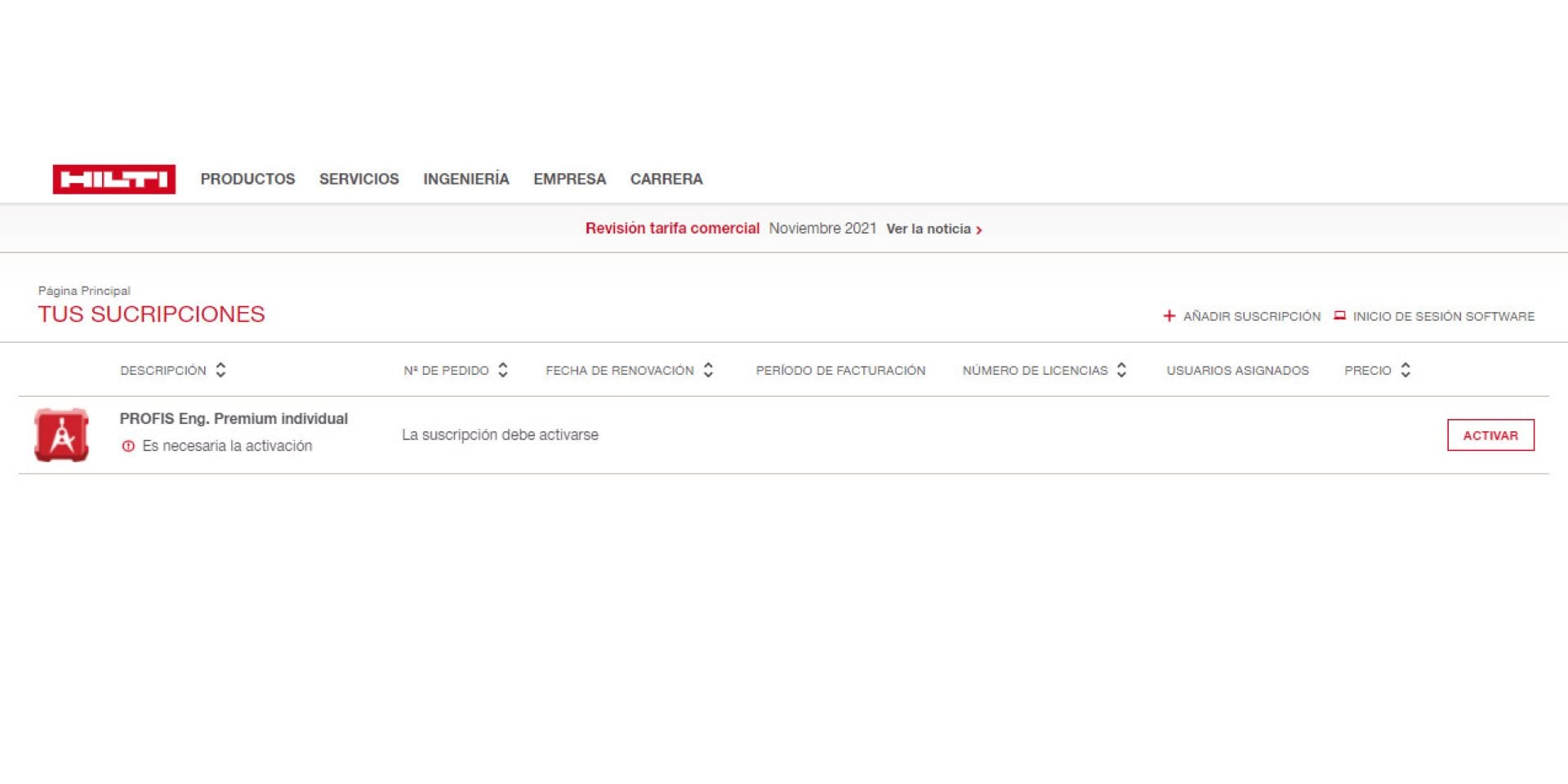Sort by Precio arrows
1568x784 pixels.
(x=1405, y=370)
